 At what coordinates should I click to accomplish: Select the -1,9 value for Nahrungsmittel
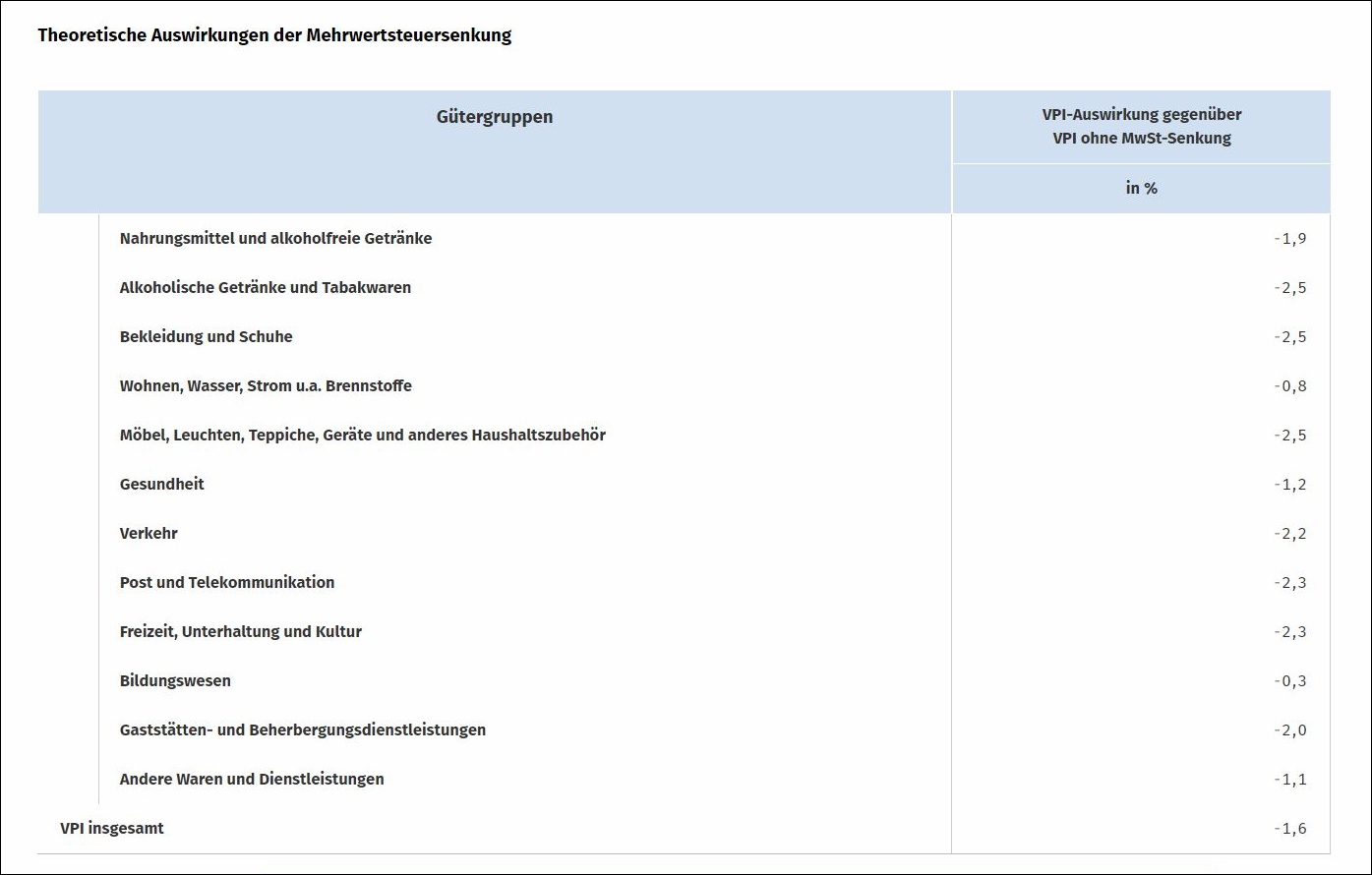1289,238
